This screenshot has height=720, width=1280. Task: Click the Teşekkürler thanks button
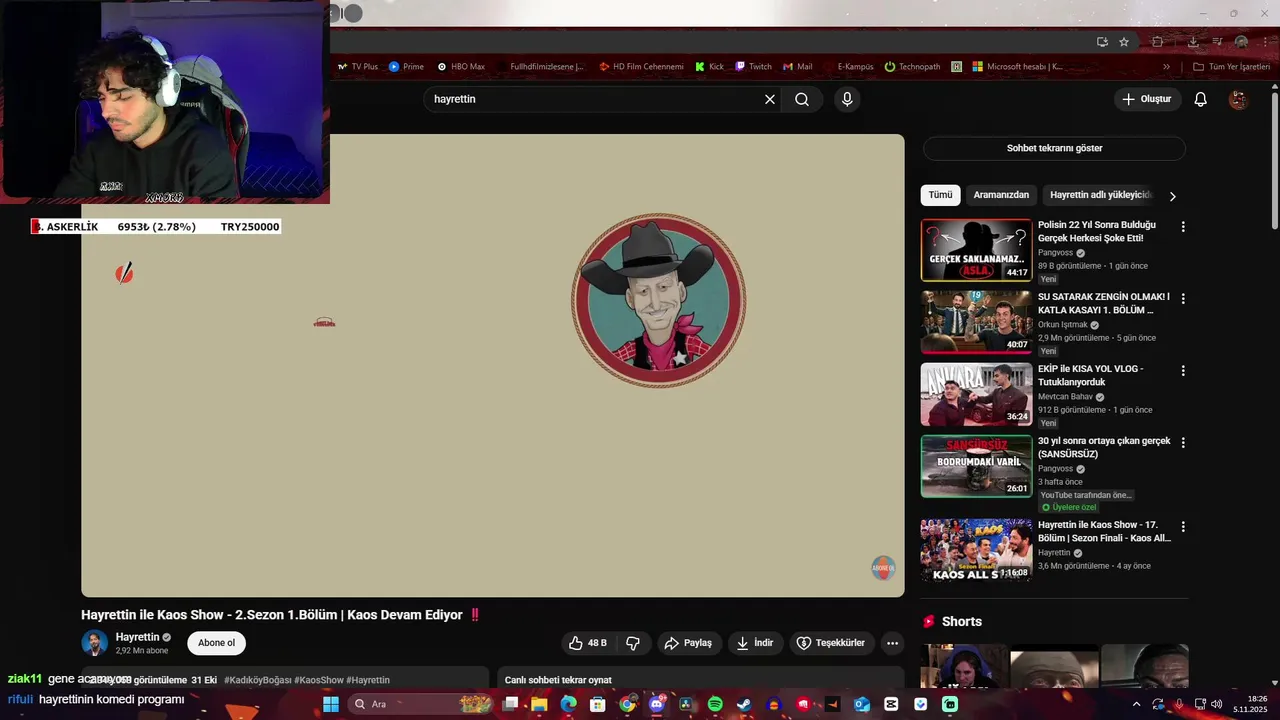[832, 643]
